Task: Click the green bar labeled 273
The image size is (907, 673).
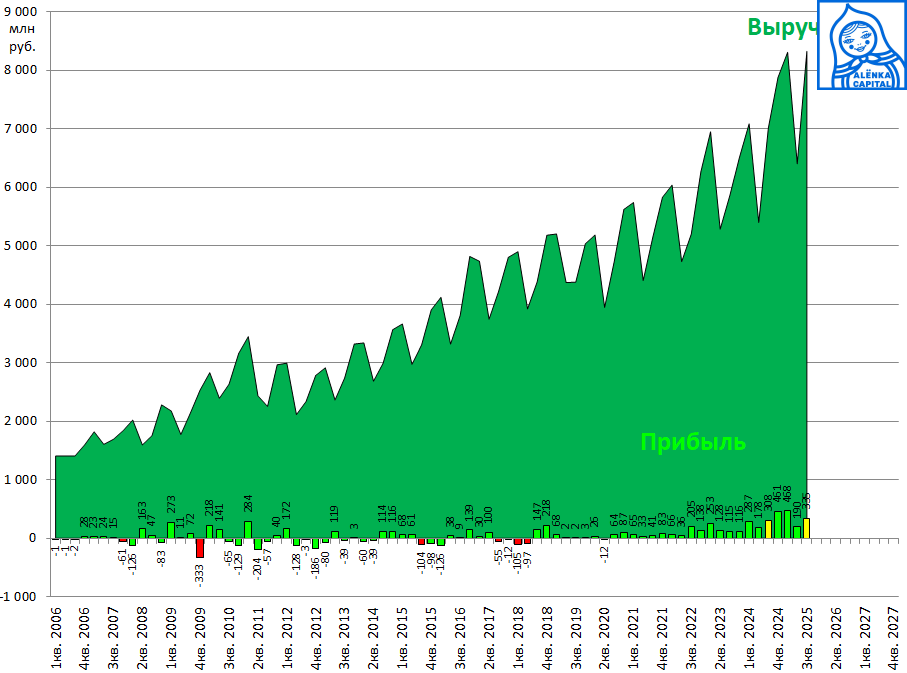Action: pyautogui.click(x=171, y=530)
